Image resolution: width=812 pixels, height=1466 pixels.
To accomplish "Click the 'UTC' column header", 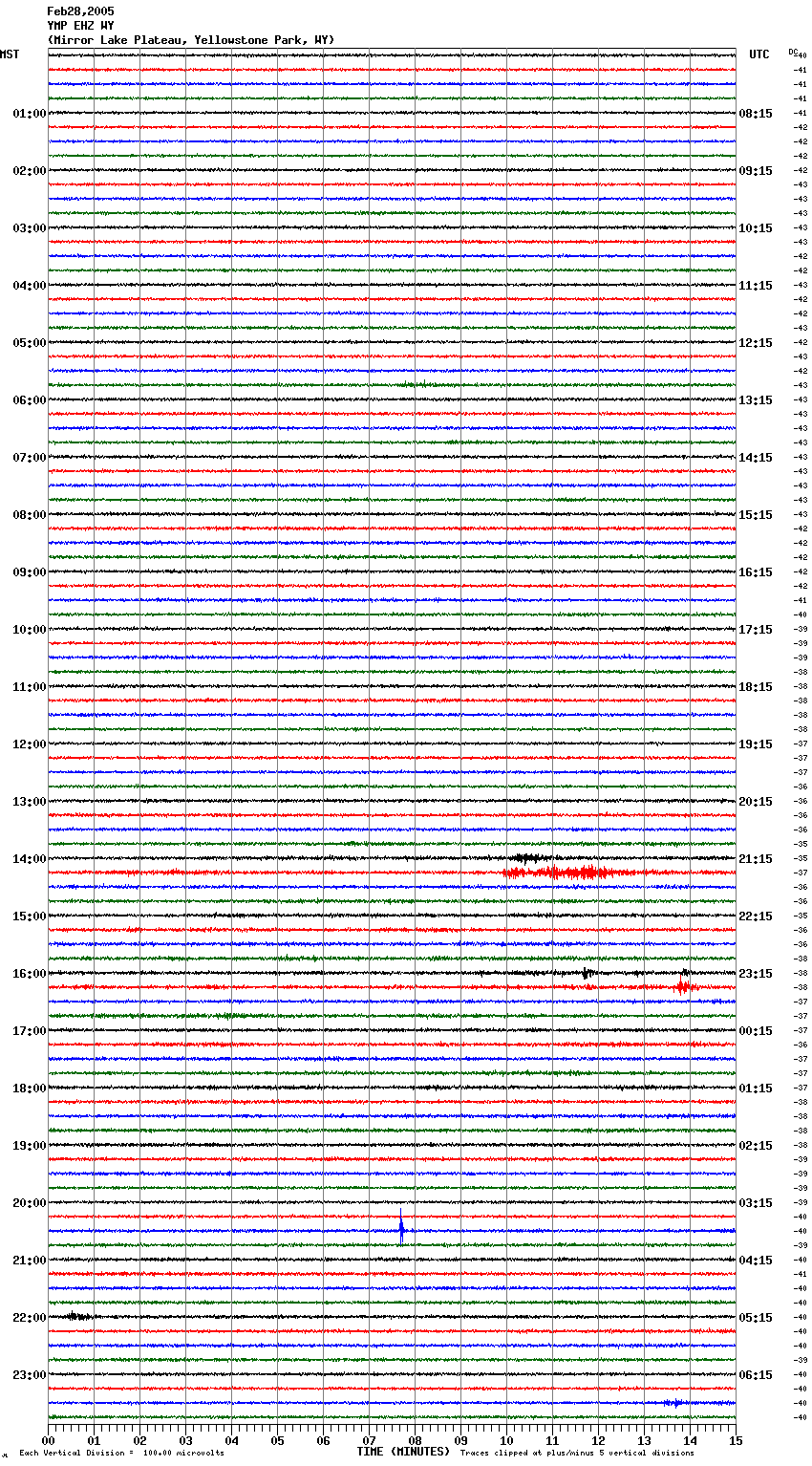I will tap(759, 54).
